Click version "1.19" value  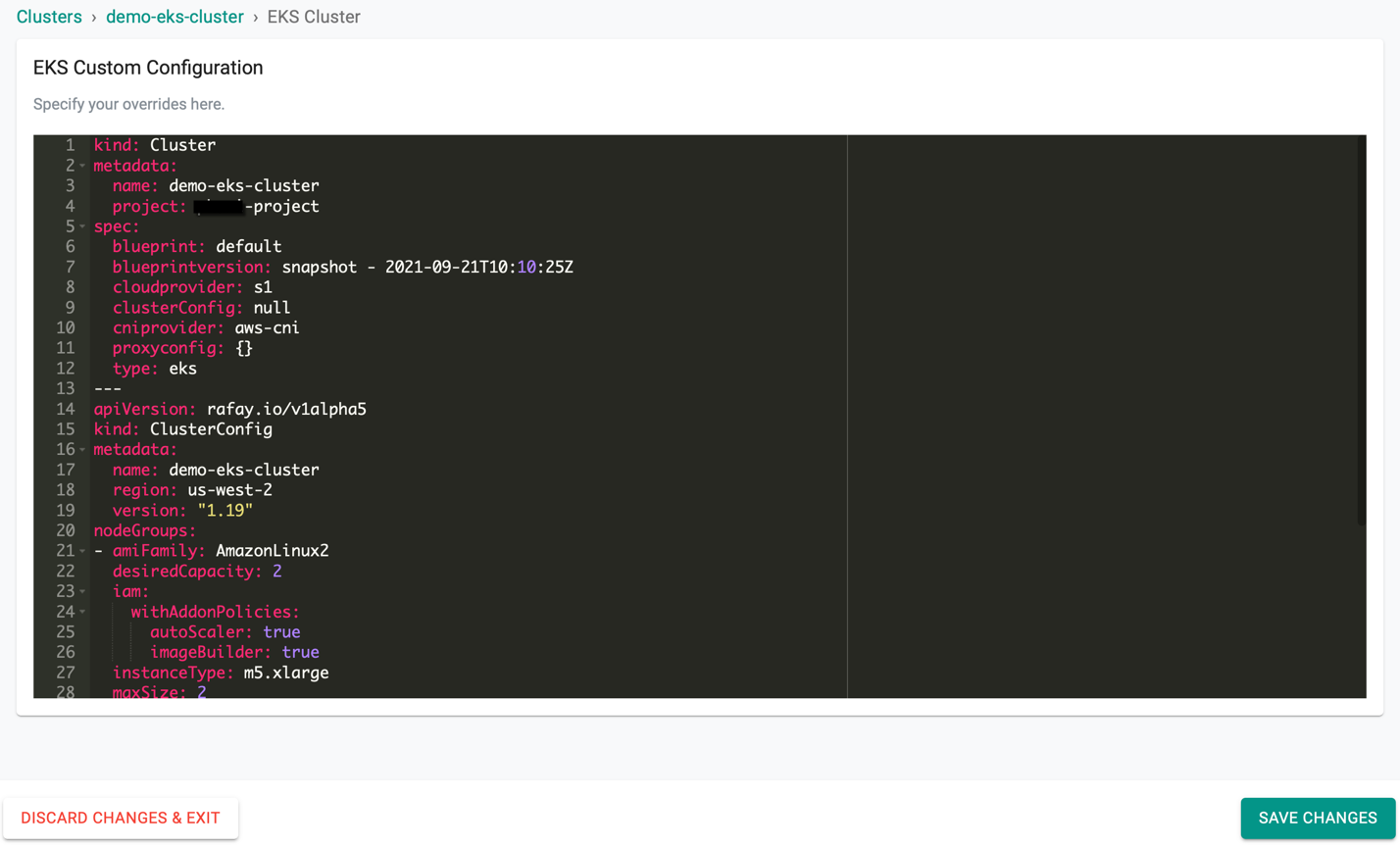point(225,511)
